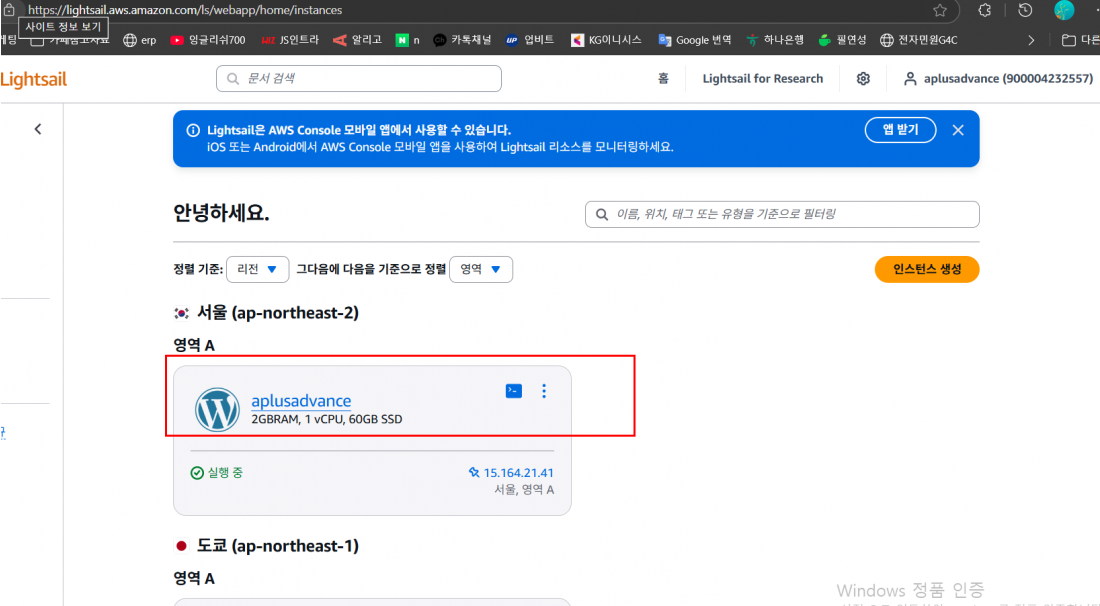Launch the SSH terminal for aplusadvance
1100x606 pixels.
[x=514, y=391]
